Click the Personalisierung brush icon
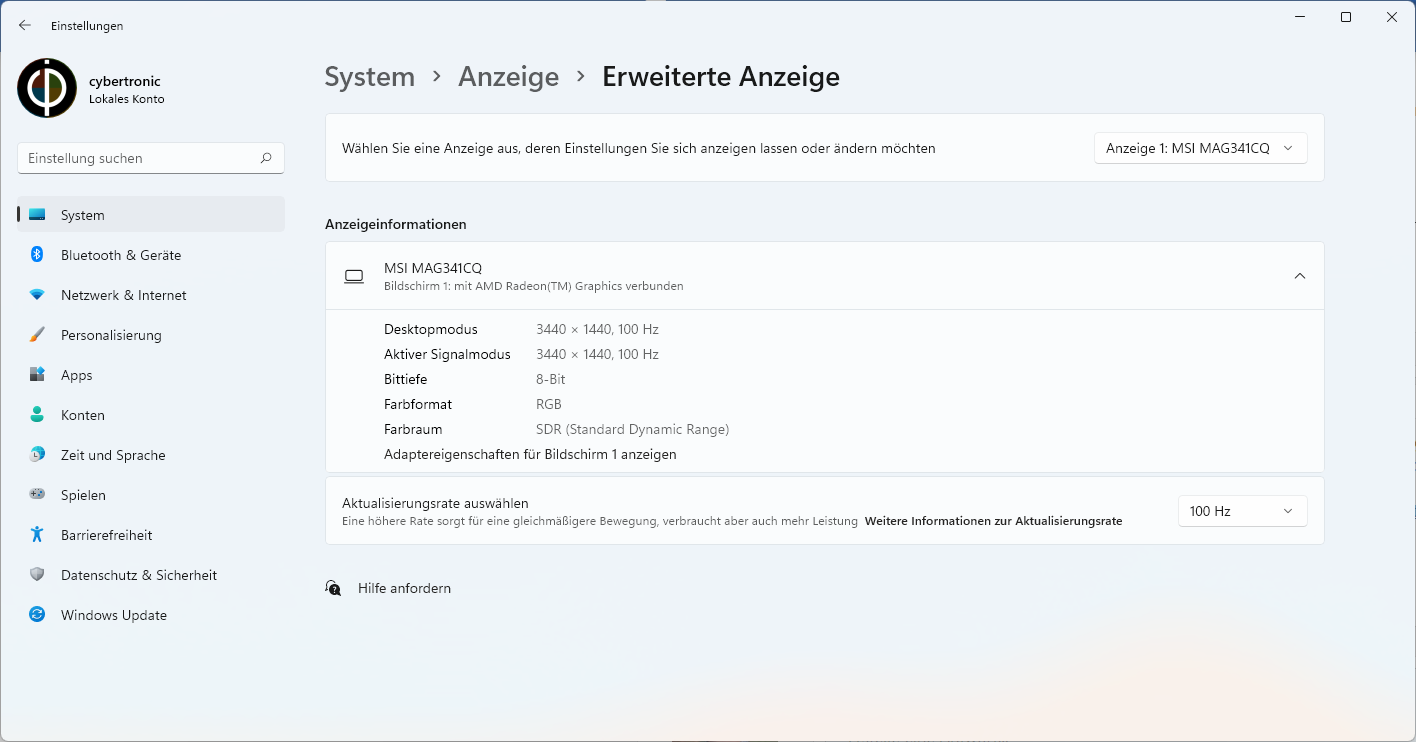The image size is (1416, 742). (x=37, y=335)
